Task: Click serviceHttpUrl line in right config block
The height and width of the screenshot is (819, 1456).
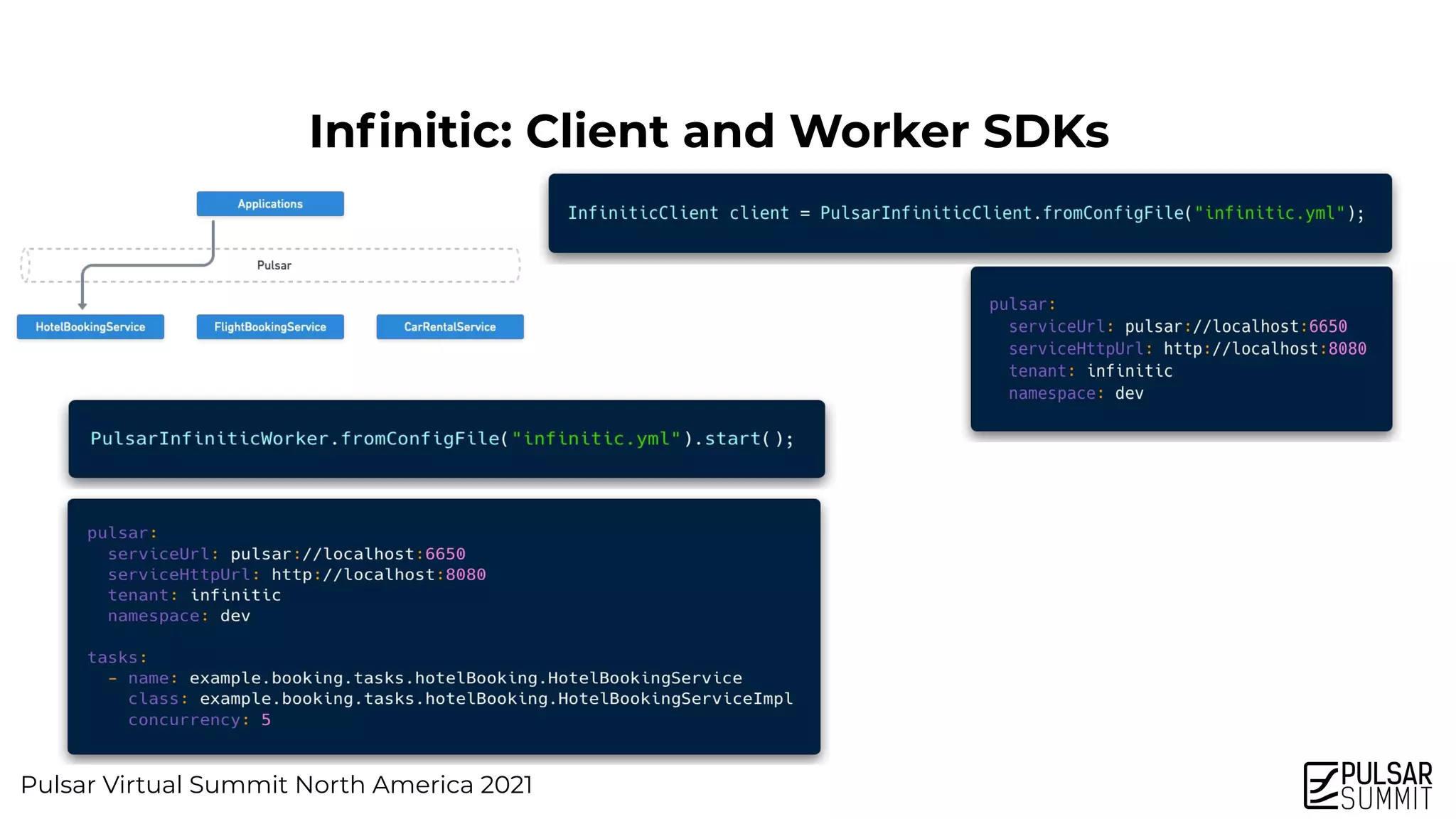Action: 1187,349
